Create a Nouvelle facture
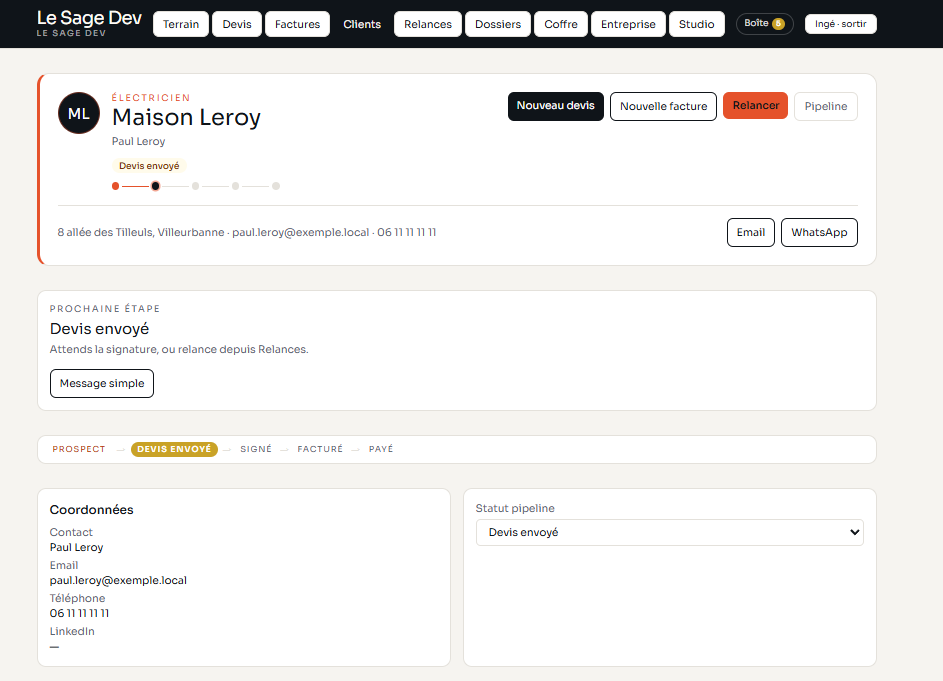 tap(663, 106)
